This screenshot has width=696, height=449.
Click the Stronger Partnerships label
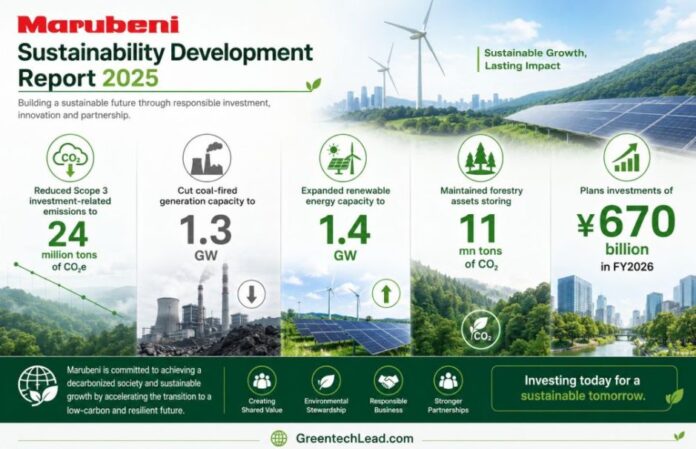click(448, 406)
